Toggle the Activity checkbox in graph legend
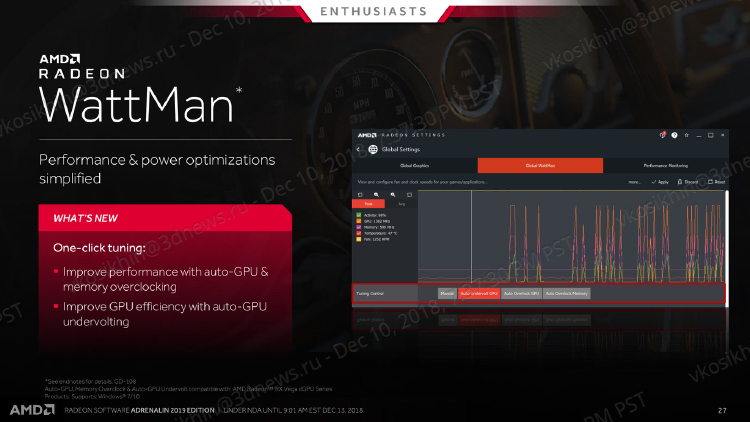This screenshot has width=750, height=422. pyautogui.click(x=357, y=214)
